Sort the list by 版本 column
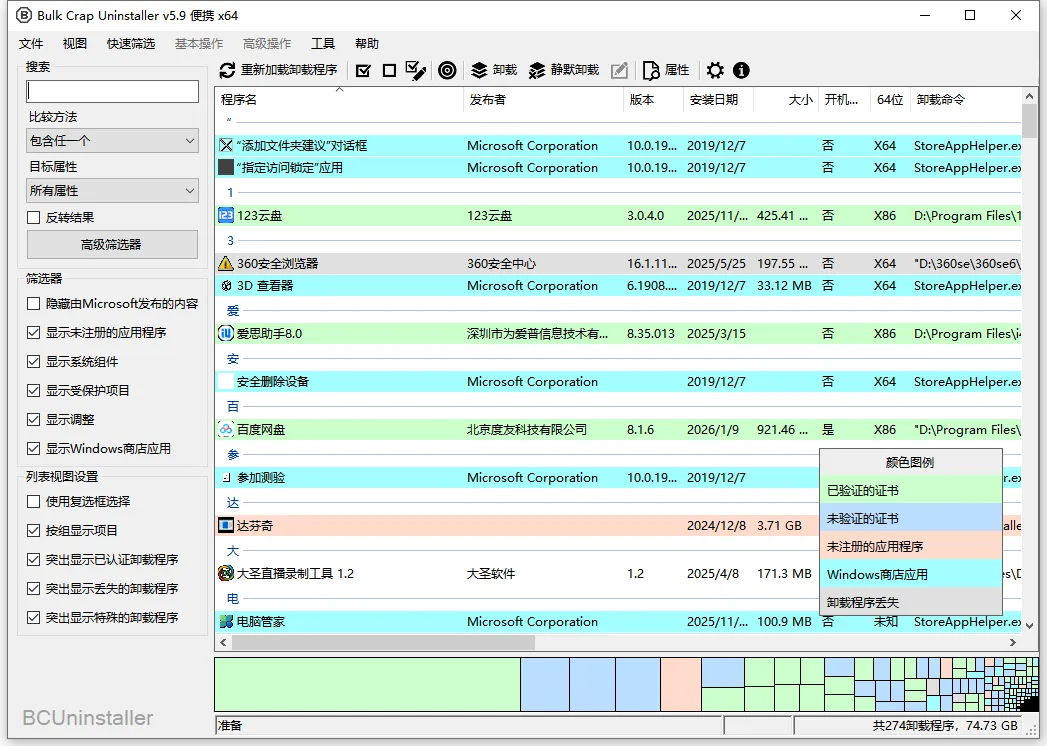 tap(653, 100)
